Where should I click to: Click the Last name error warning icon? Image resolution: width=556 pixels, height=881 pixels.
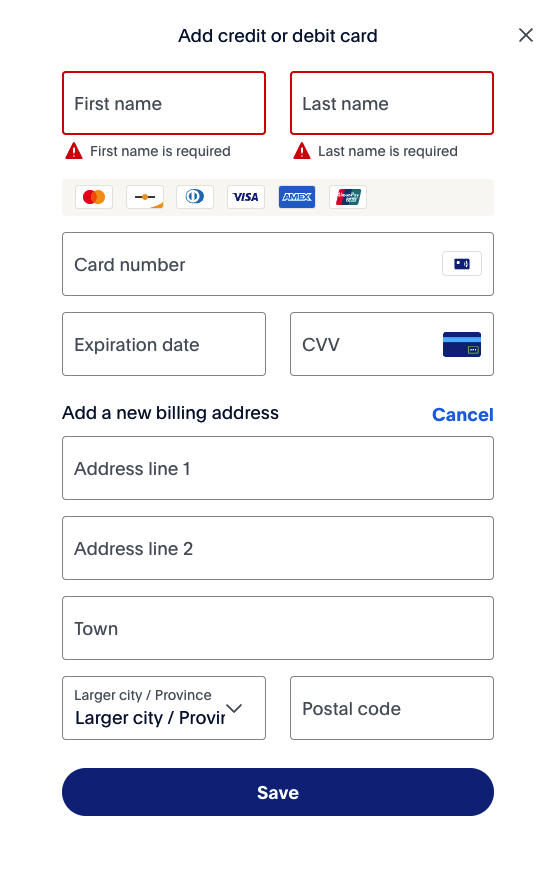coord(302,151)
